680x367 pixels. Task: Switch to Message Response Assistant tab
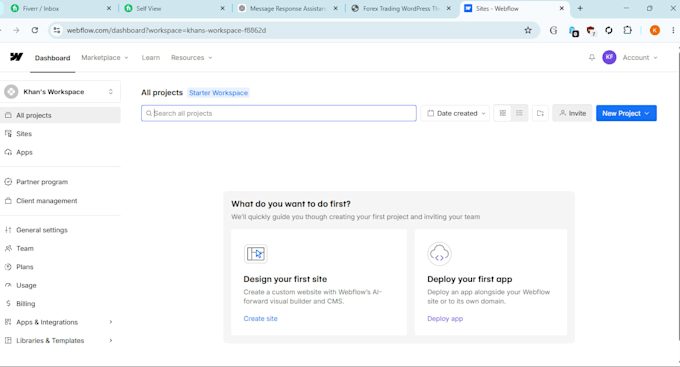287,8
